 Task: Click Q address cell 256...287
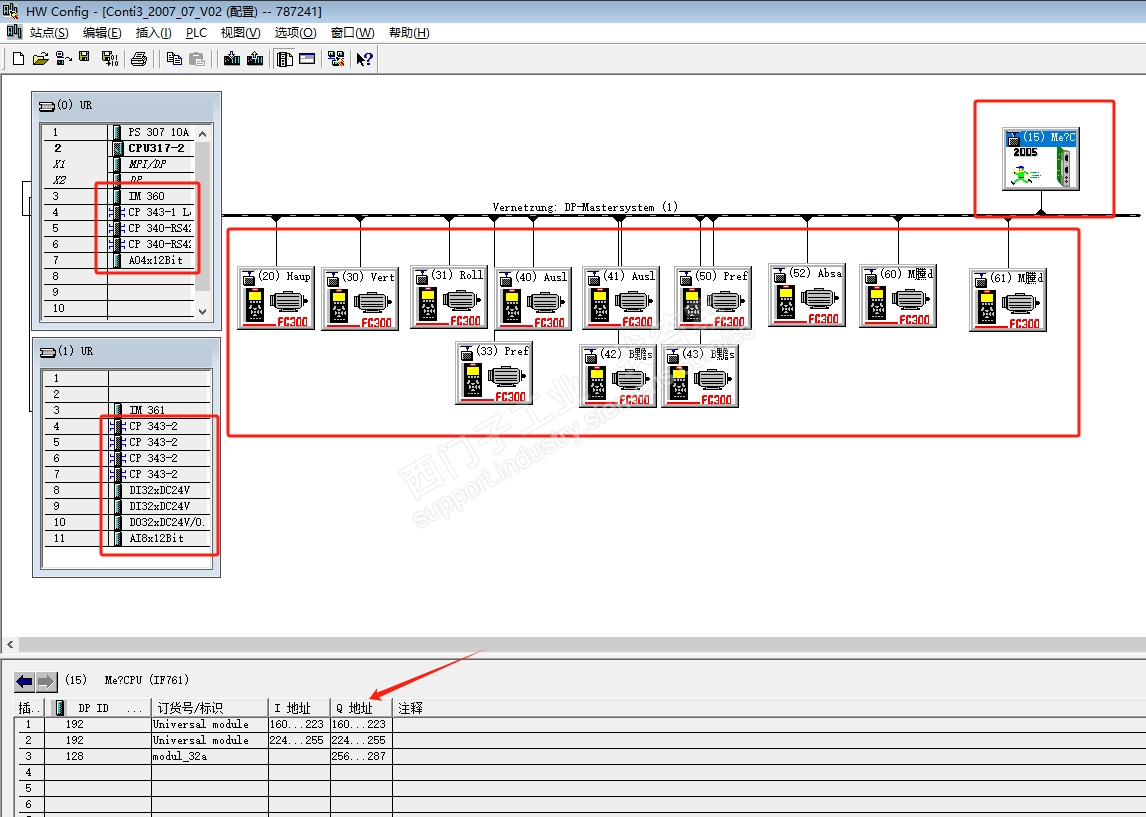click(361, 756)
